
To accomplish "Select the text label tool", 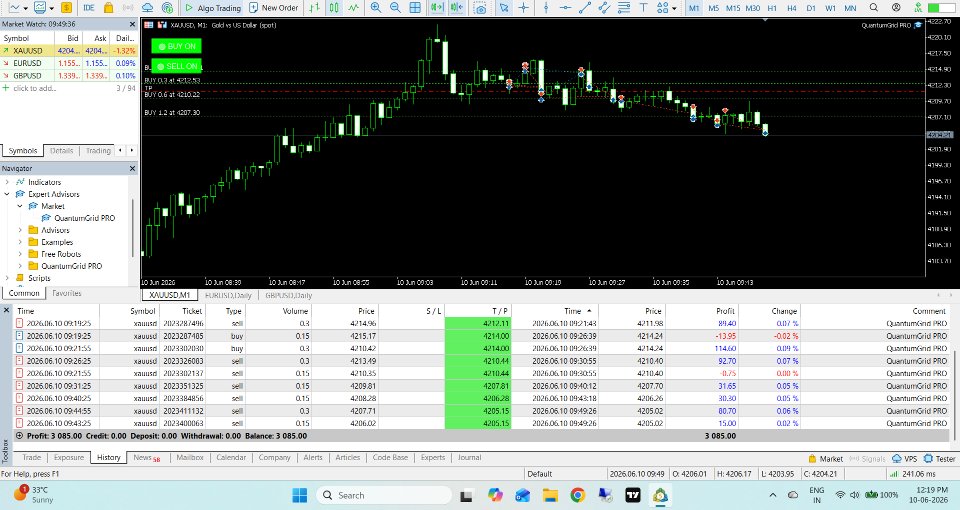I will click(643, 8).
